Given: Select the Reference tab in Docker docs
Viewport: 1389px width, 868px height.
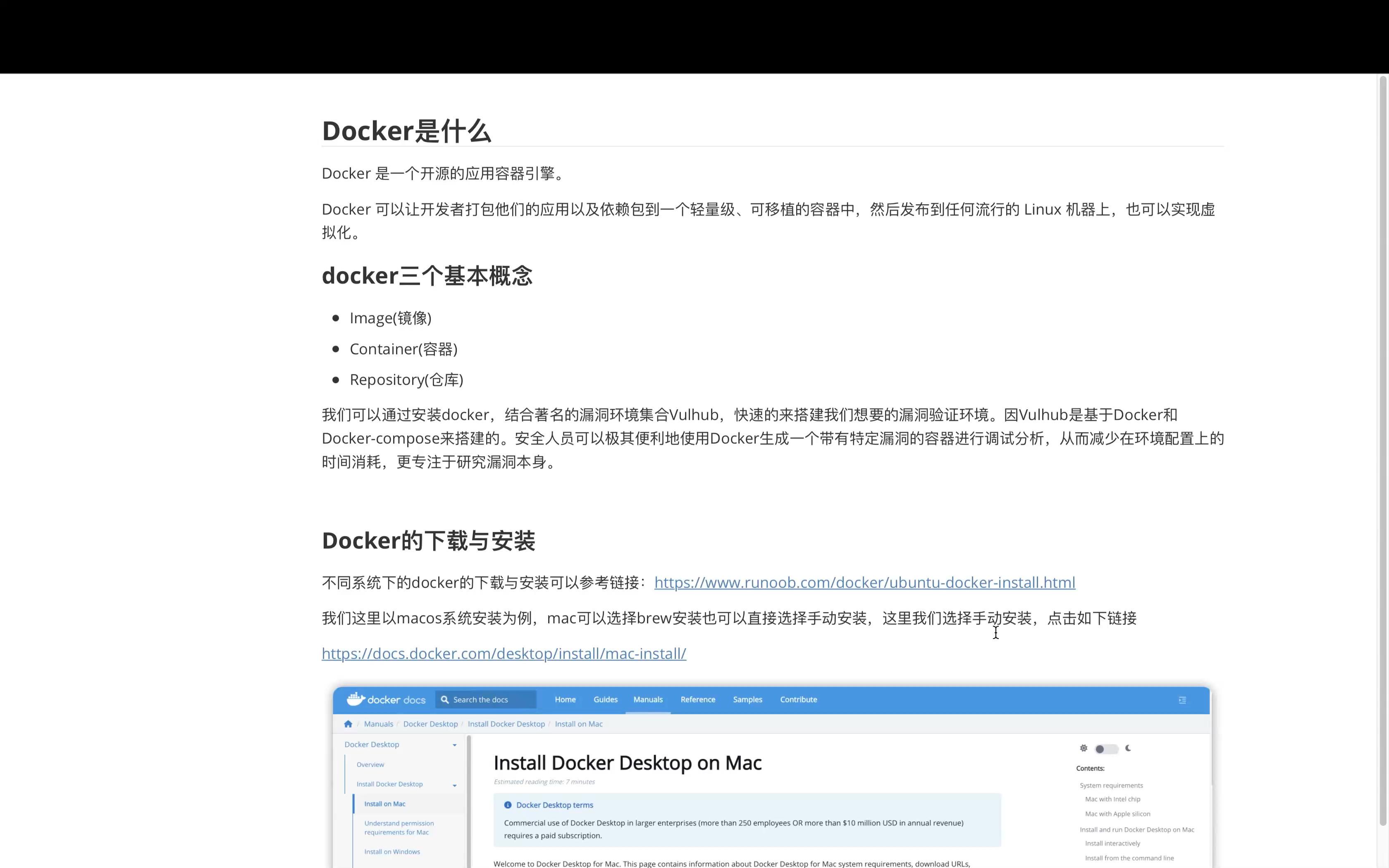Looking at the screenshot, I should tap(698, 699).
